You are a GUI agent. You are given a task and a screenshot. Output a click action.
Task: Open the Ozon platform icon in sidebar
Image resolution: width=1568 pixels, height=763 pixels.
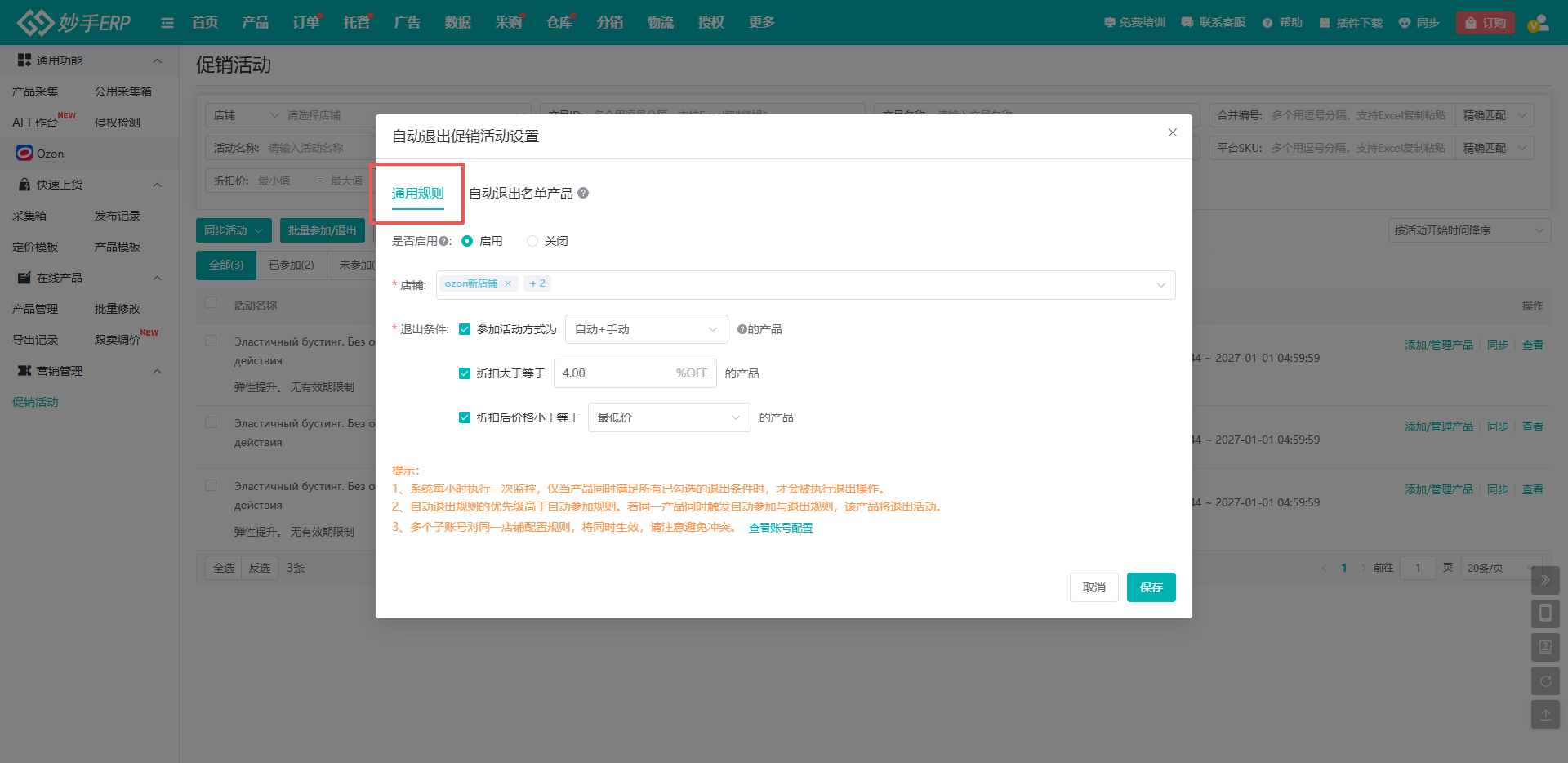[24, 154]
